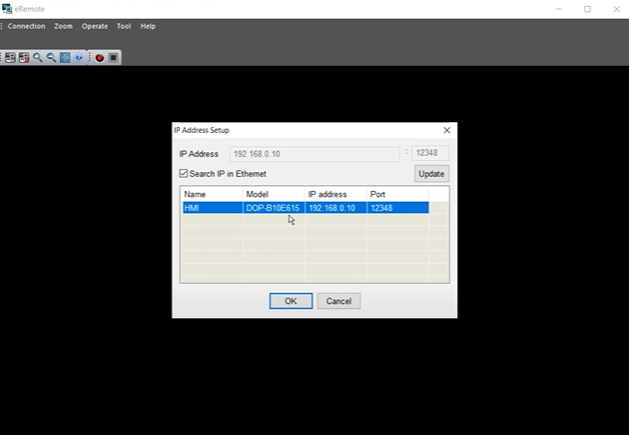
Task: Start recording with the red record icon
Action: tap(99, 58)
